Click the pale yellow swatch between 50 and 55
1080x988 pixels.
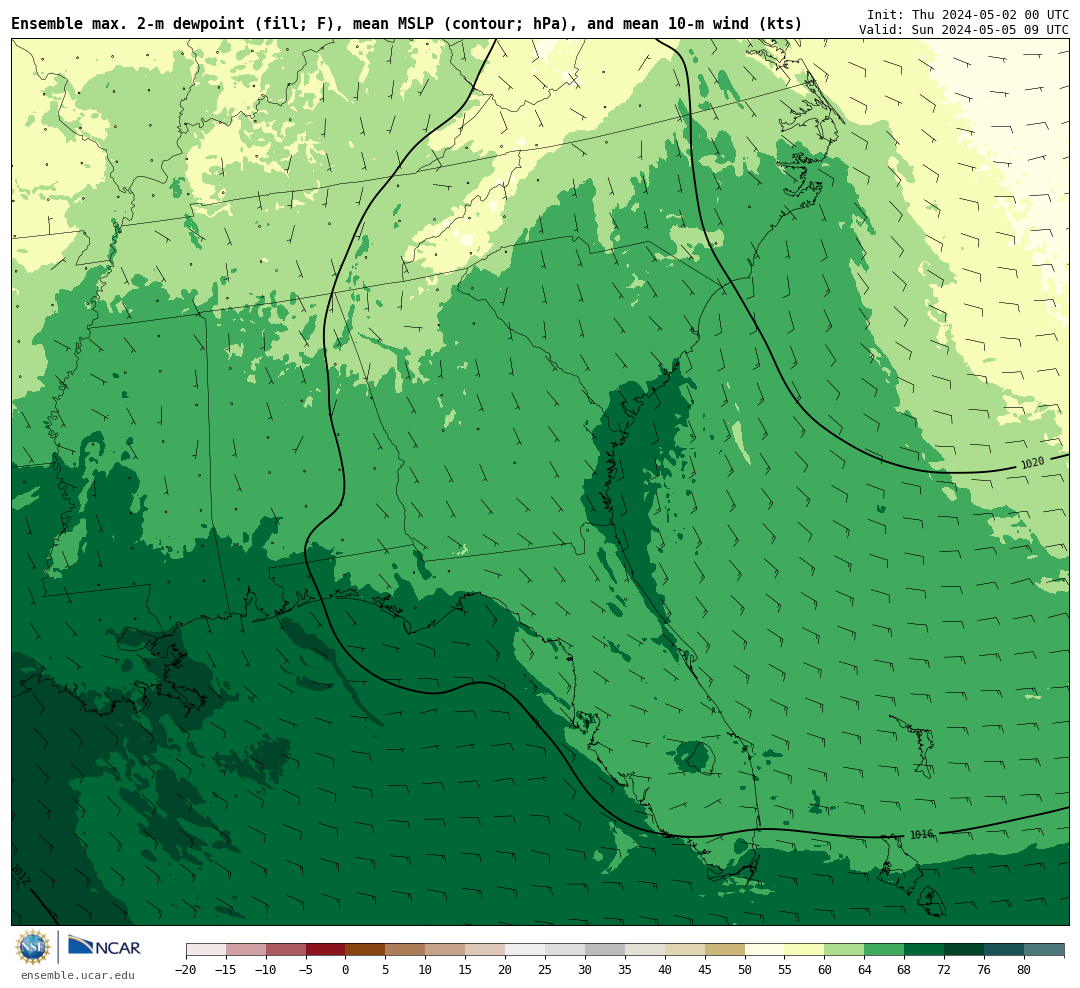click(765, 950)
